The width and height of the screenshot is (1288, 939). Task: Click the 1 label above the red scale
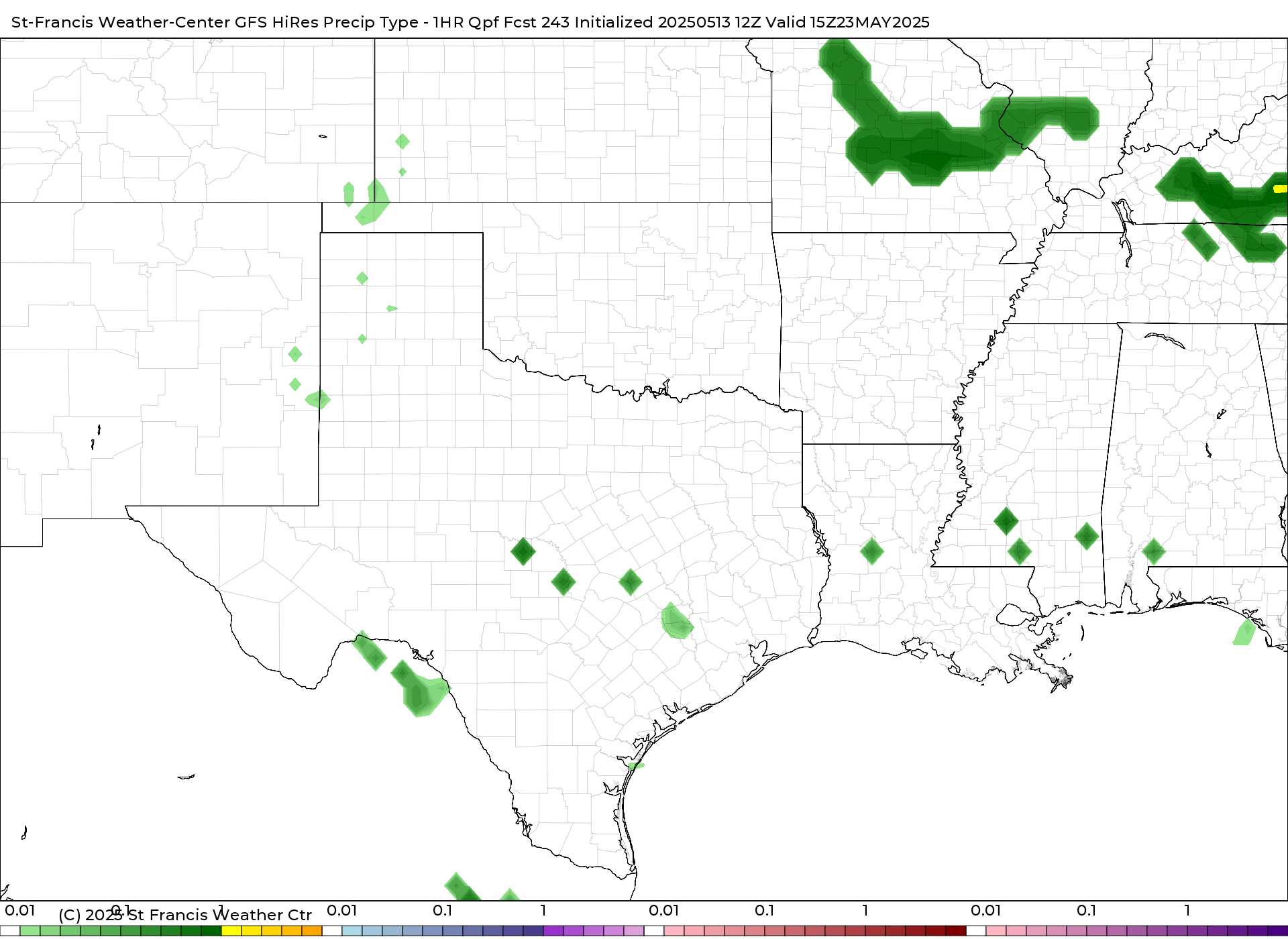(x=865, y=910)
